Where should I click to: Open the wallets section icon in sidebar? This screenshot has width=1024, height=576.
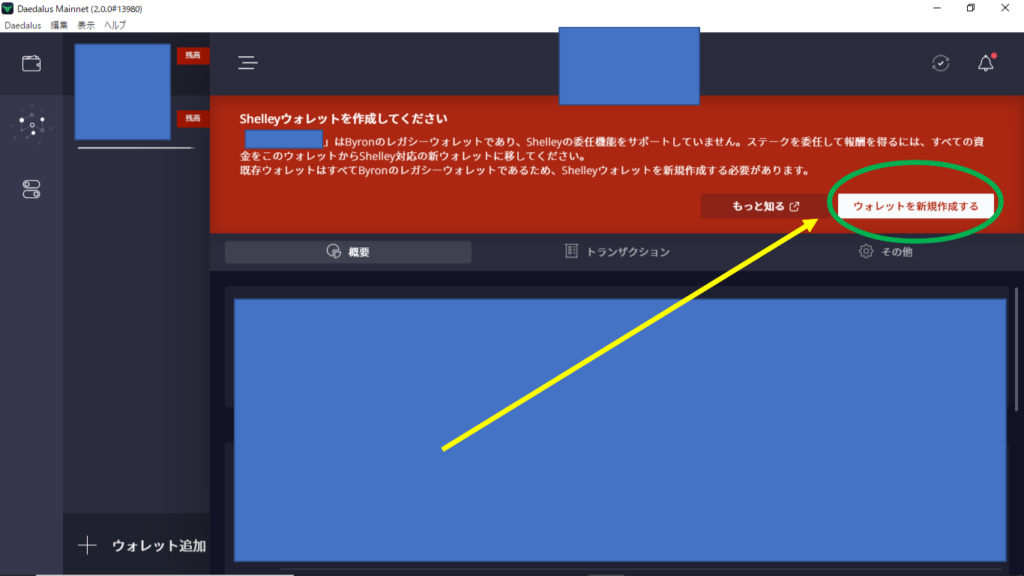(x=31, y=63)
